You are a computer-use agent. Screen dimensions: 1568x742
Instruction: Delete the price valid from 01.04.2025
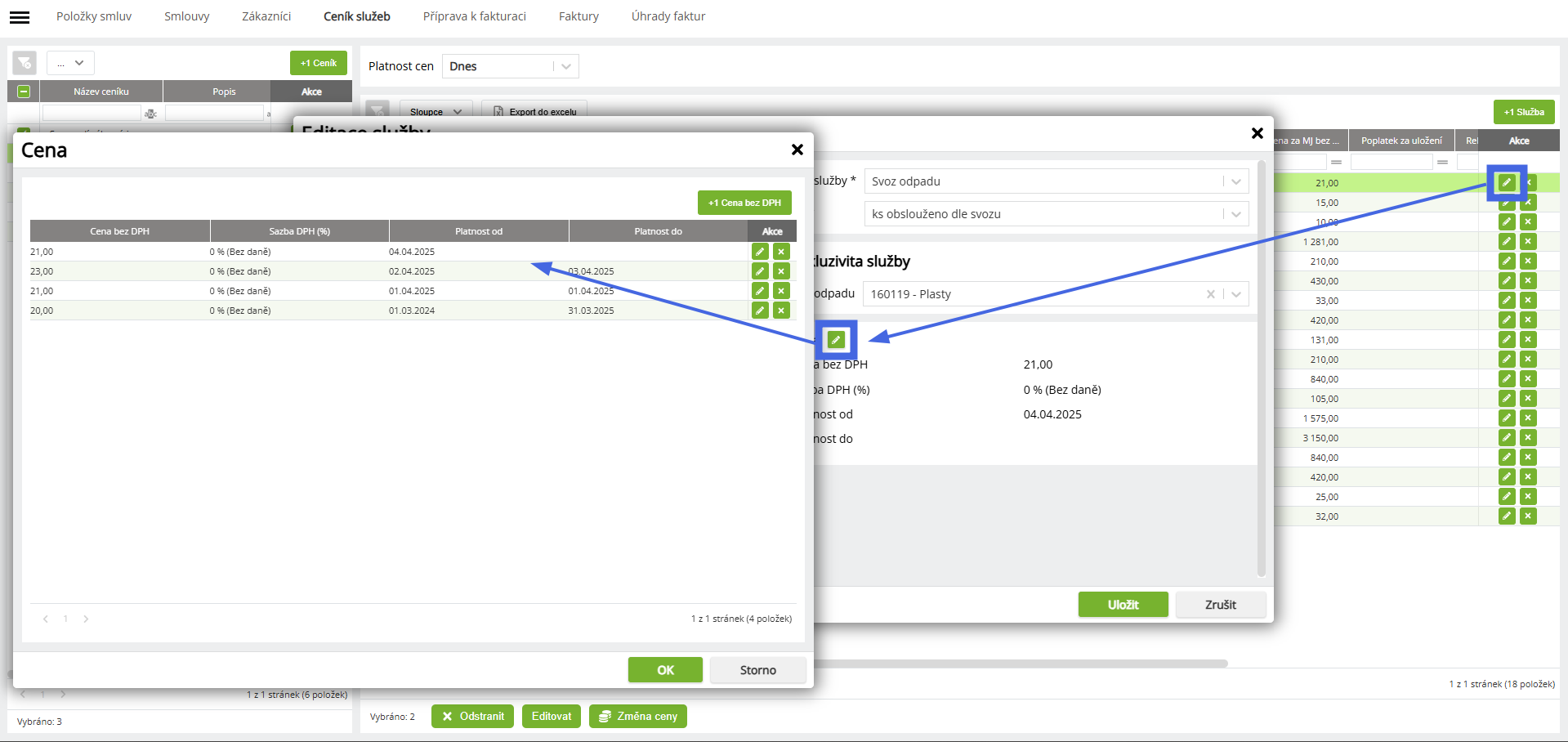(781, 291)
